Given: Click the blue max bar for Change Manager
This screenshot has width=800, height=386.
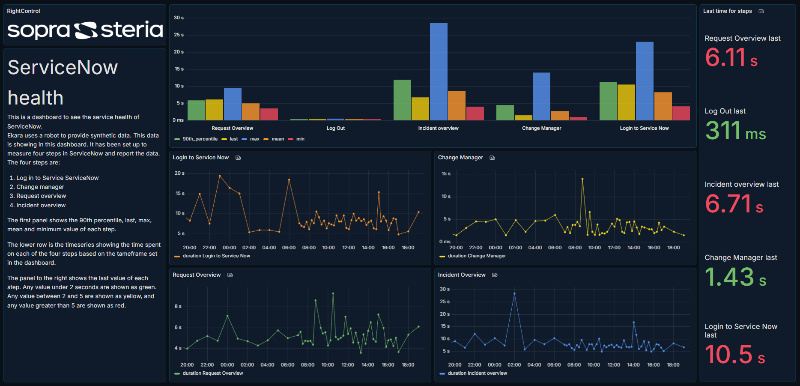Looking at the screenshot, I should click(x=541, y=96).
